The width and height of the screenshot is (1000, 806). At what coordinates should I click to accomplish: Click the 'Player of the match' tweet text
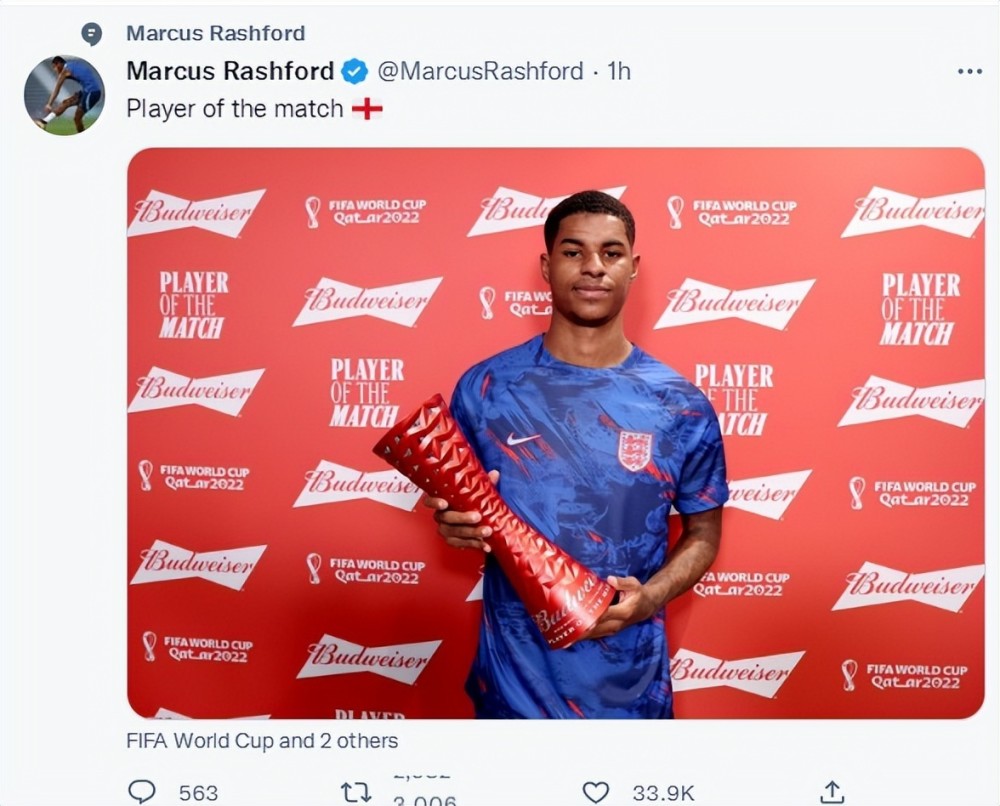(235, 109)
